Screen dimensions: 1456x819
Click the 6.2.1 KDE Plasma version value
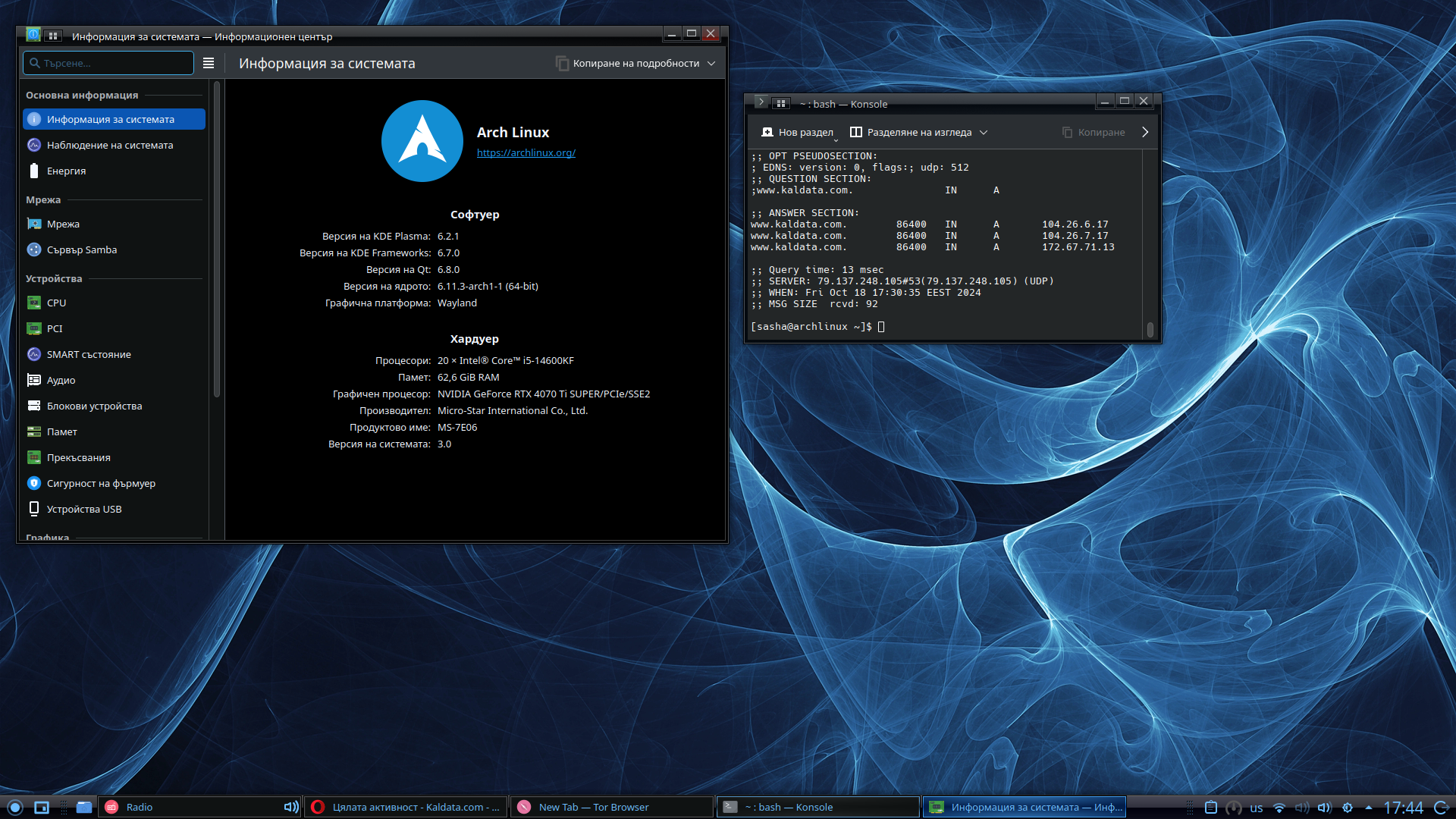(448, 237)
